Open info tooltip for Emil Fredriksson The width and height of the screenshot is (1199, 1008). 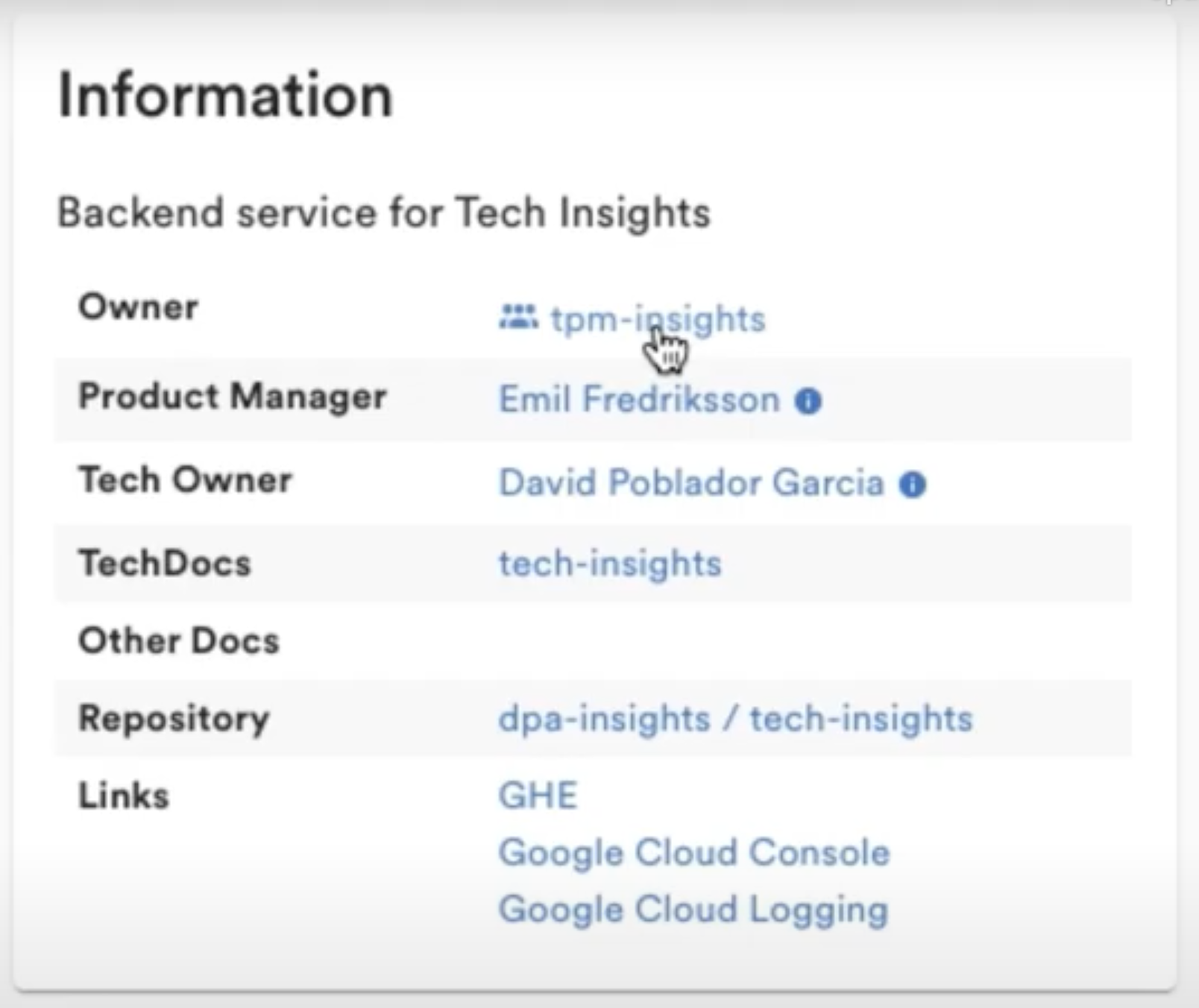(808, 400)
